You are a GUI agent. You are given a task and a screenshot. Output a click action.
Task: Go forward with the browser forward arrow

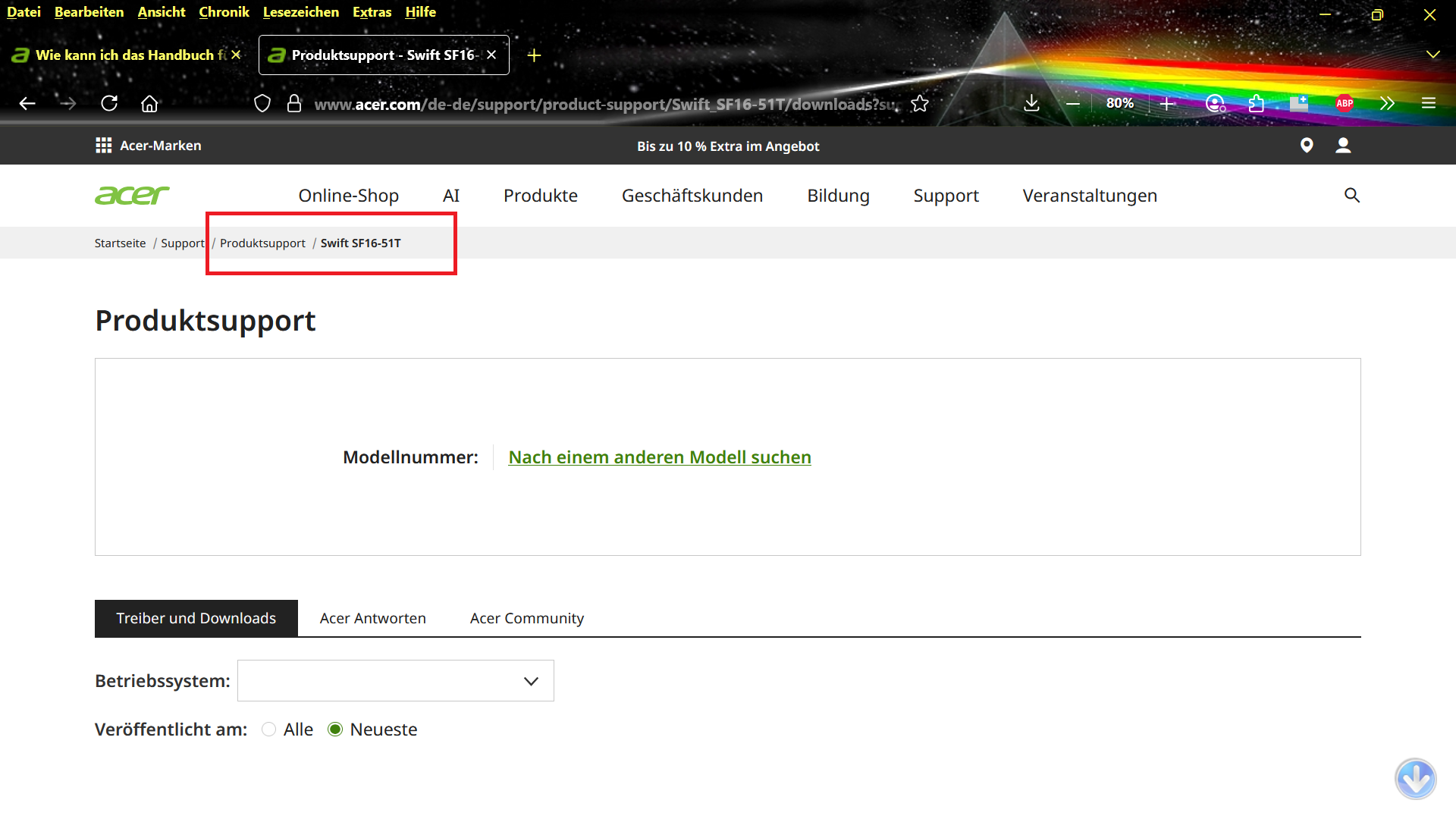tap(68, 104)
